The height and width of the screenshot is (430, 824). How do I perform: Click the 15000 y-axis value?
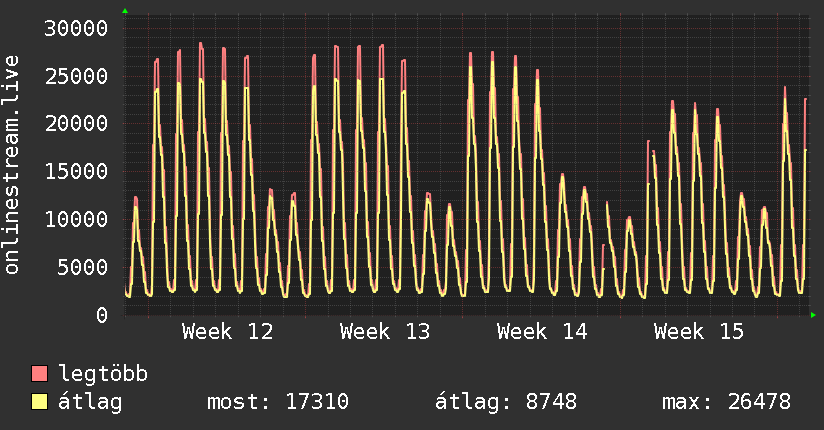click(x=76, y=171)
